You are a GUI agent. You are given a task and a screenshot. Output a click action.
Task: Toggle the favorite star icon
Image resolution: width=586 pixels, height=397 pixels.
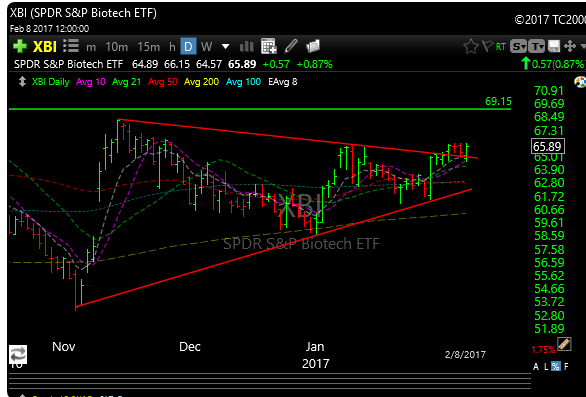pyautogui.click(x=471, y=46)
